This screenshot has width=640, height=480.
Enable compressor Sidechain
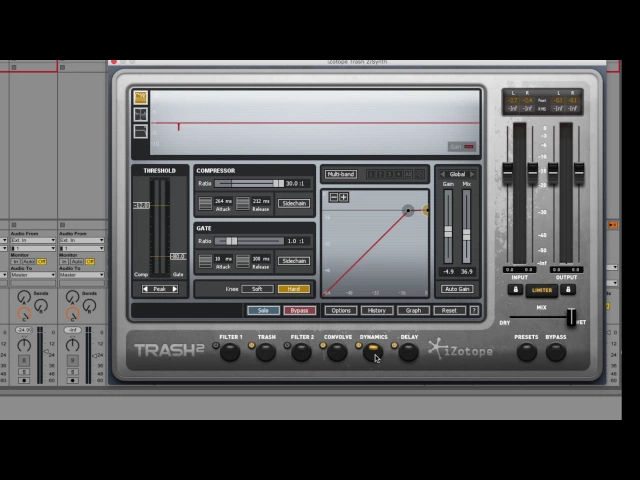[294, 203]
